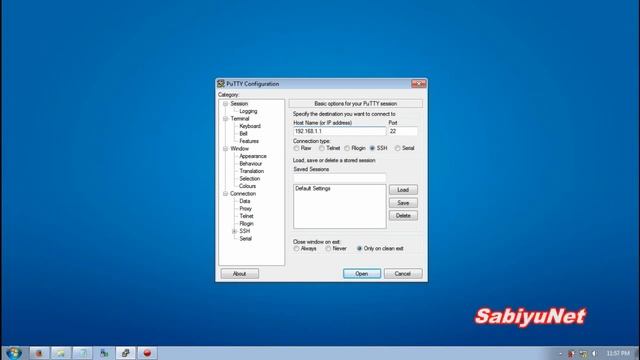Open the Logging category
The image size is (640, 360).
click(x=248, y=111)
